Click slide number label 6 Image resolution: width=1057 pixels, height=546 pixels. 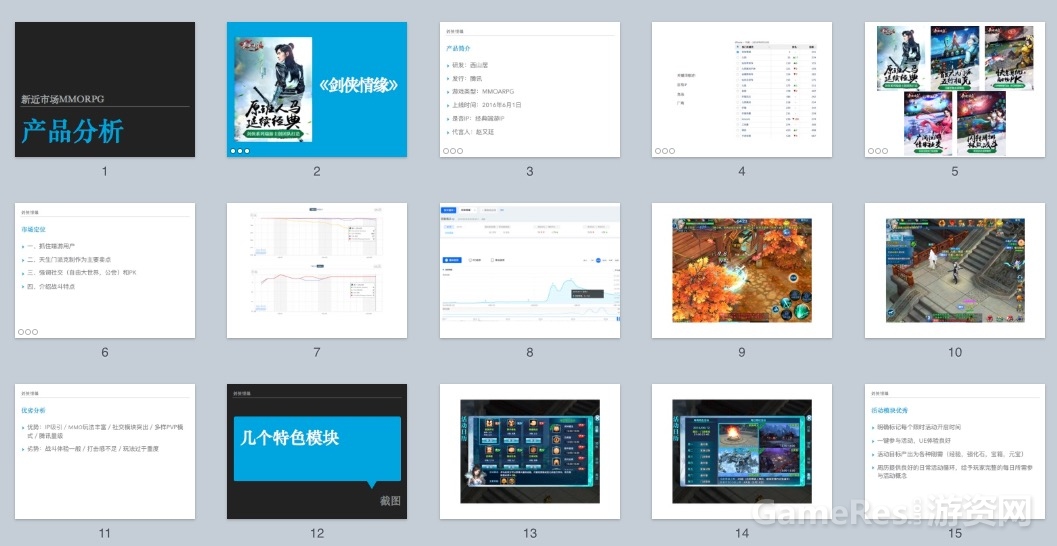point(104,352)
